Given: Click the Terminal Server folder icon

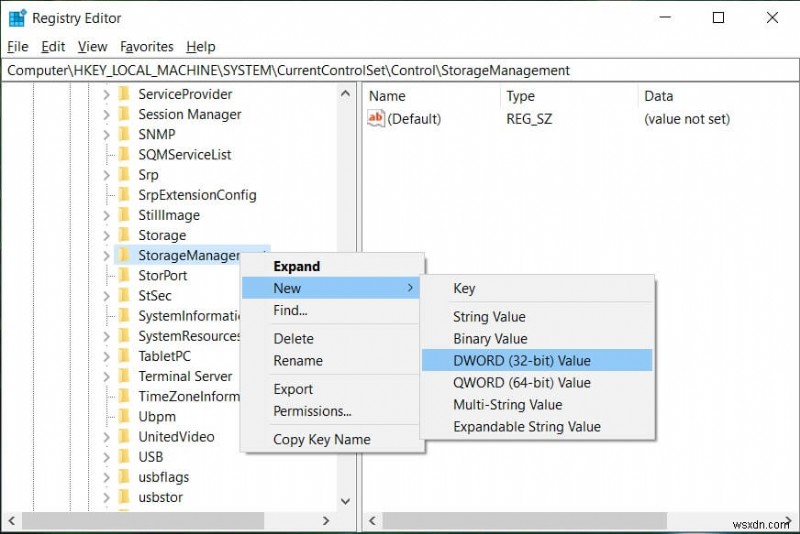Looking at the screenshot, I should [x=124, y=376].
